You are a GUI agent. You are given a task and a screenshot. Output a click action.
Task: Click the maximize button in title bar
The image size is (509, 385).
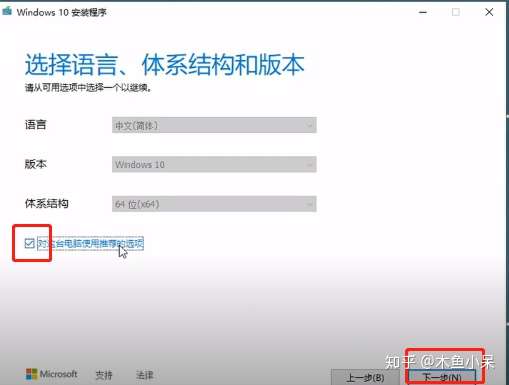tap(456, 12)
